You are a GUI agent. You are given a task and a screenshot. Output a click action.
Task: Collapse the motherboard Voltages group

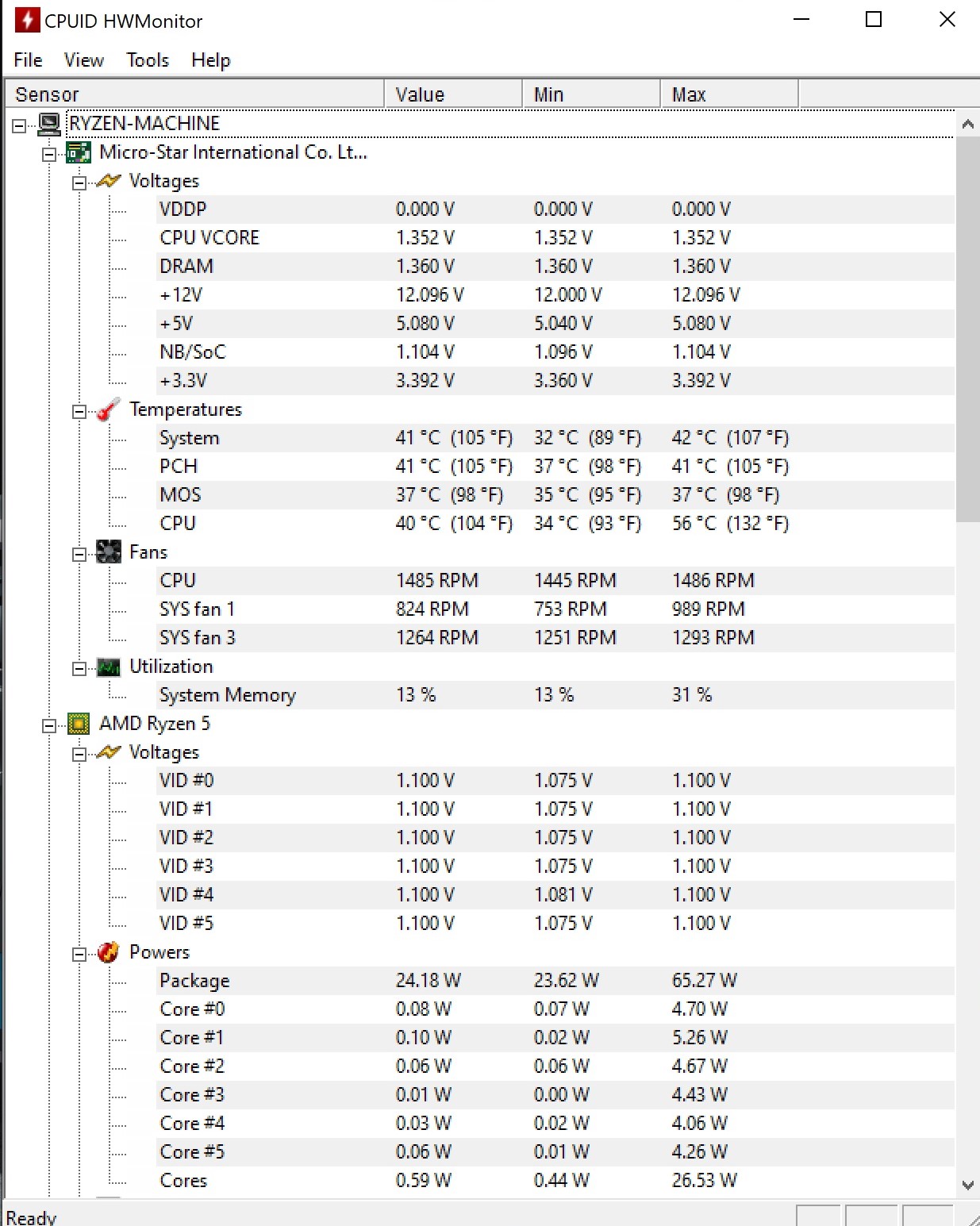coord(79,183)
